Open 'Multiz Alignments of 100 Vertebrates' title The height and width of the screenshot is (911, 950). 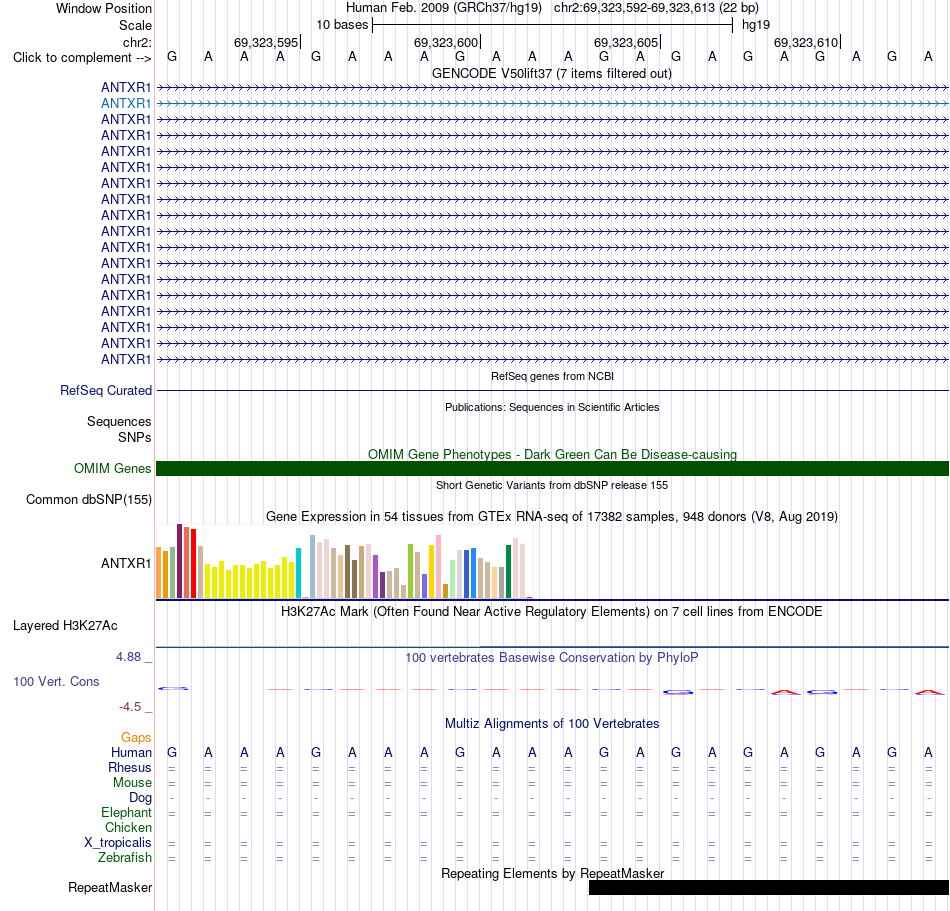pyautogui.click(x=552, y=724)
